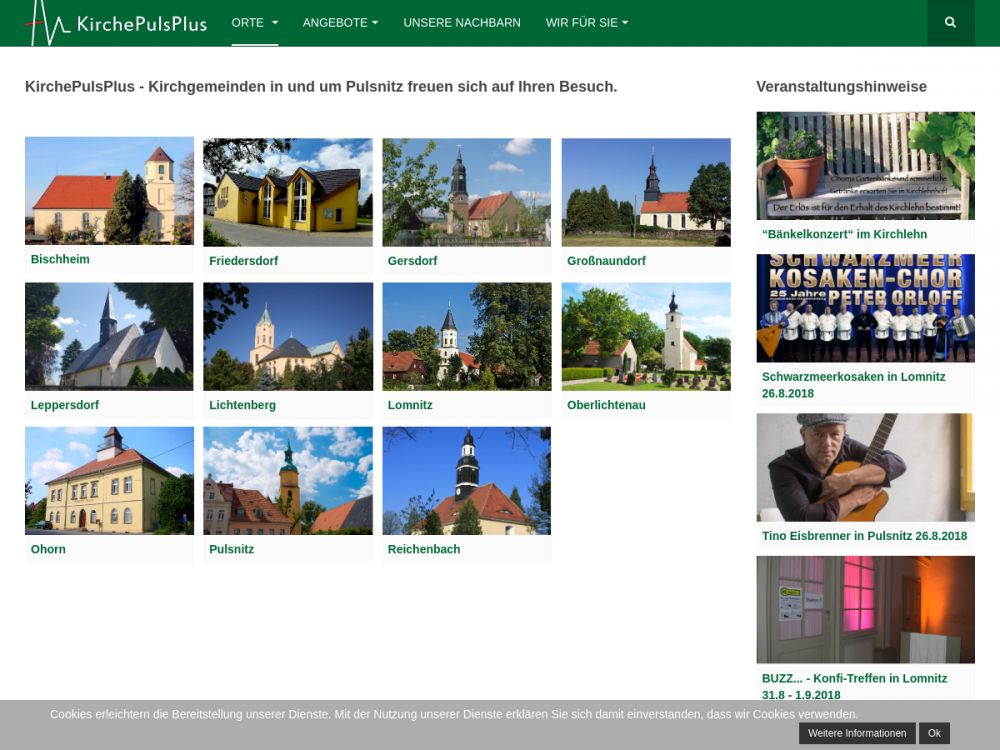
Task: Click the Lichtenberg link label
Action: pos(242,405)
